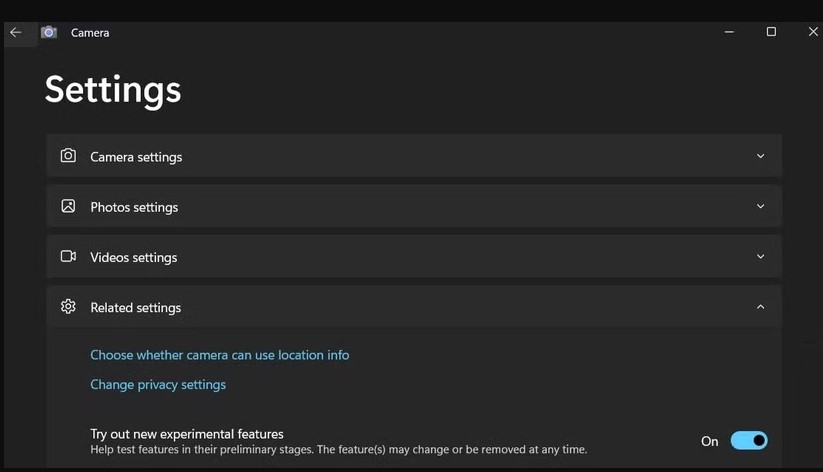Viewport: 823px width, 472px height.
Task: Open the Camera settings section label
Action: click(x=136, y=157)
